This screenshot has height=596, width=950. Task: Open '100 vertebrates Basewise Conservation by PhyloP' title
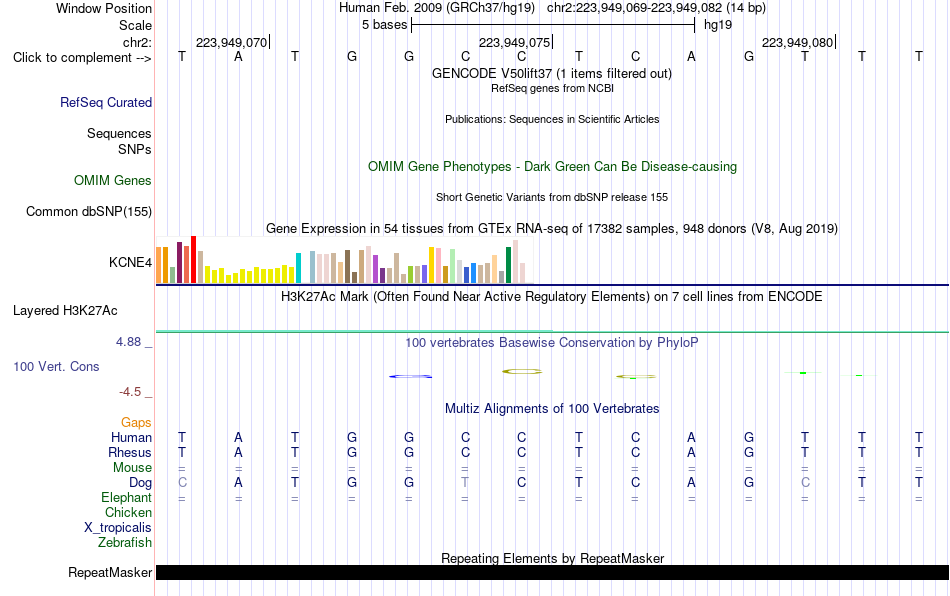pyautogui.click(x=552, y=342)
